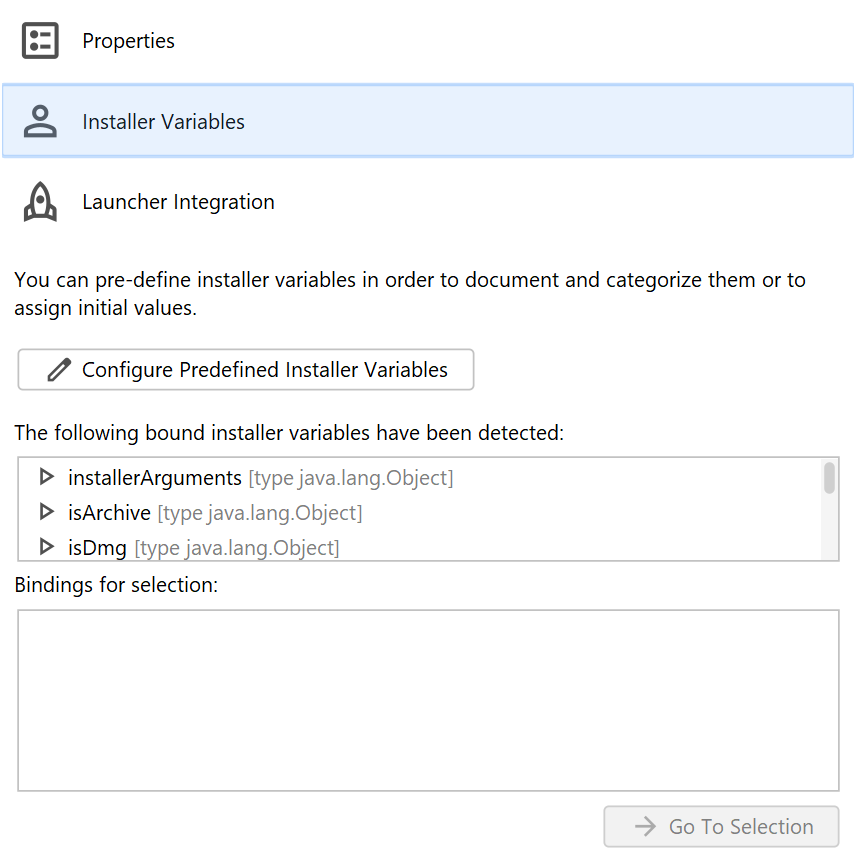Image resolution: width=854 pixels, height=863 pixels.
Task: Click the scrollbar track below the thumb
Action: click(x=829, y=530)
